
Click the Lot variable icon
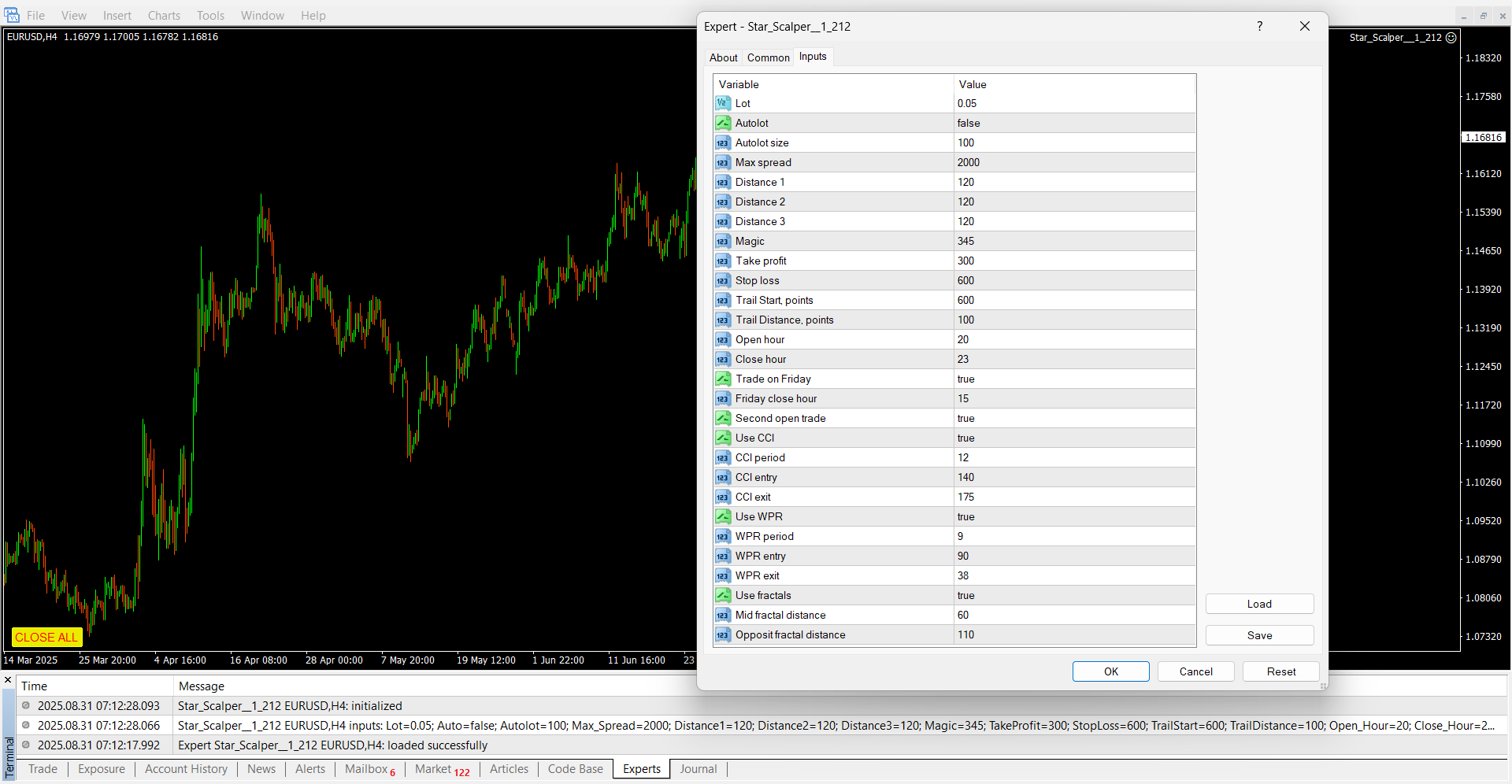[x=722, y=103]
